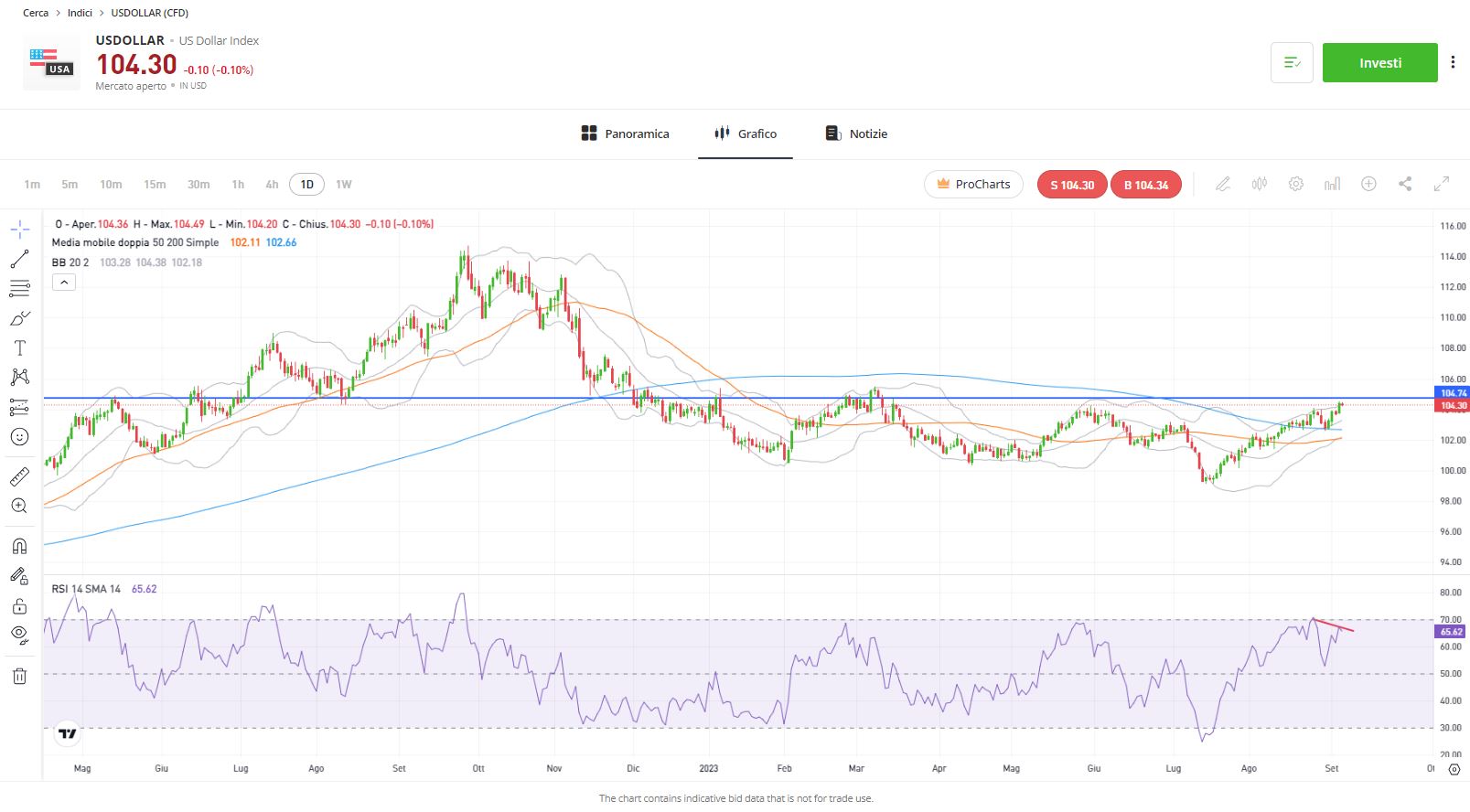Select the ruler measure tool
This screenshot has width=1470, height=812.
19,476
